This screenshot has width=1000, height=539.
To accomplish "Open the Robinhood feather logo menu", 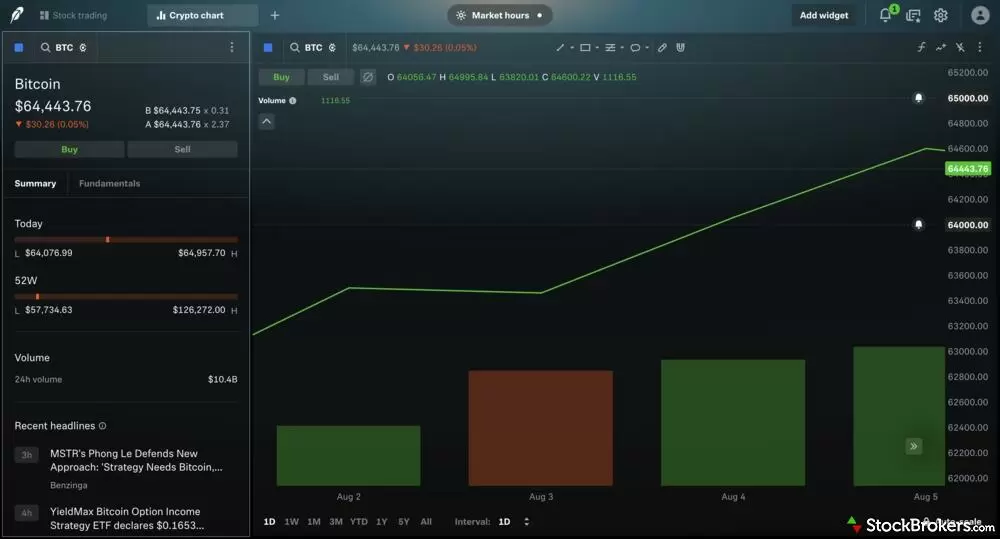I will [x=17, y=15].
